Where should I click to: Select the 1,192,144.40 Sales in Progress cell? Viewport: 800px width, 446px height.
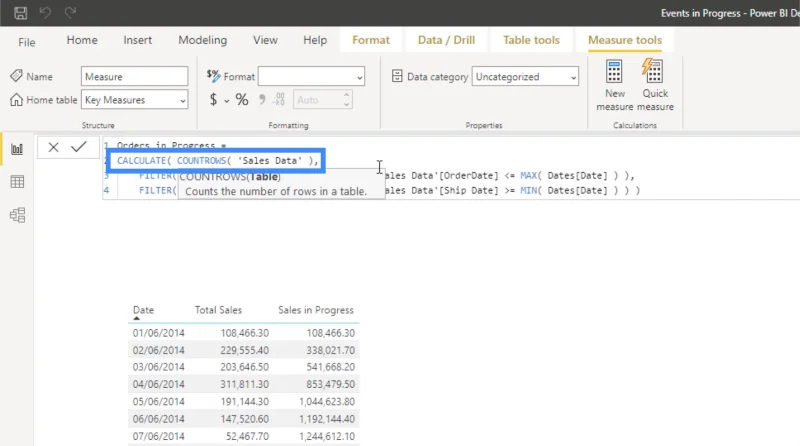327,419
